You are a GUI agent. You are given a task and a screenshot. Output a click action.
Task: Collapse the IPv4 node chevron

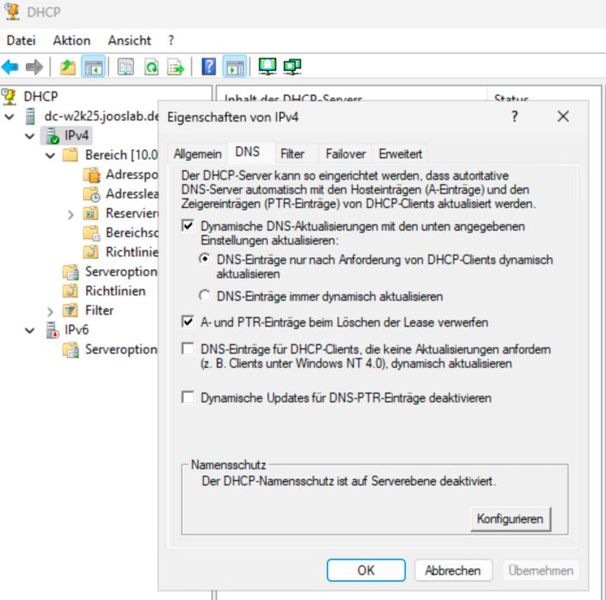(x=30, y=136)
